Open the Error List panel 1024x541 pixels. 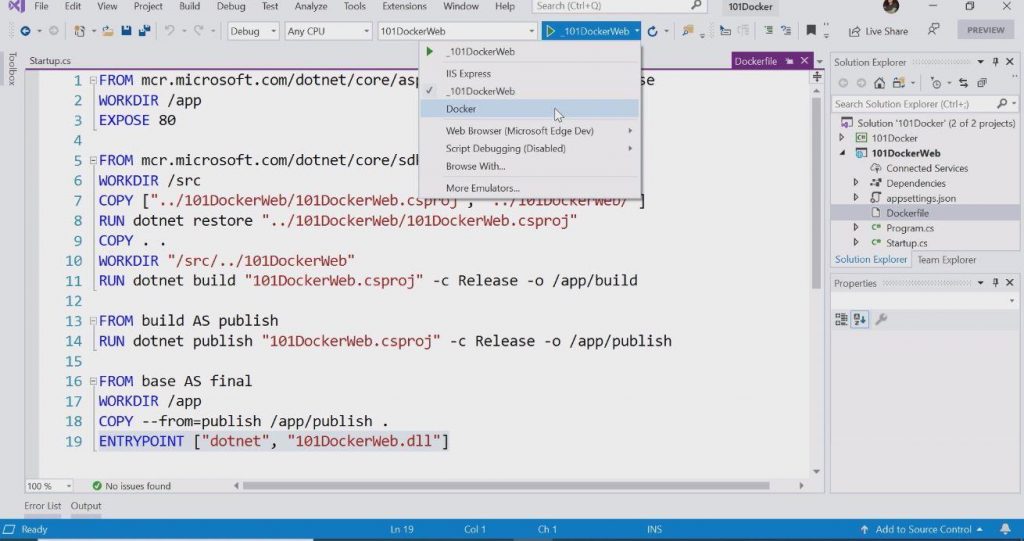click(42, 506)
